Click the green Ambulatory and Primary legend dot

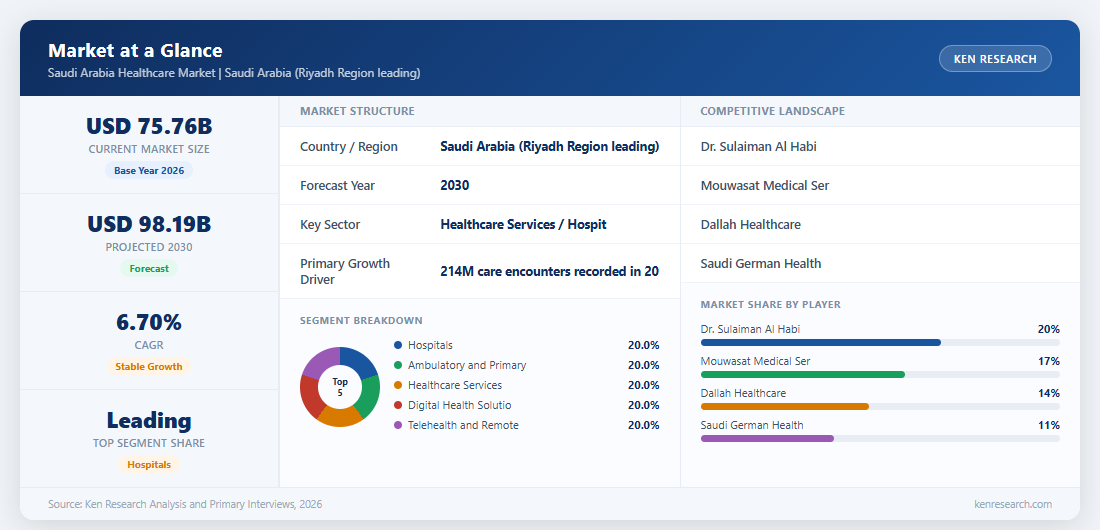(398, 365)
